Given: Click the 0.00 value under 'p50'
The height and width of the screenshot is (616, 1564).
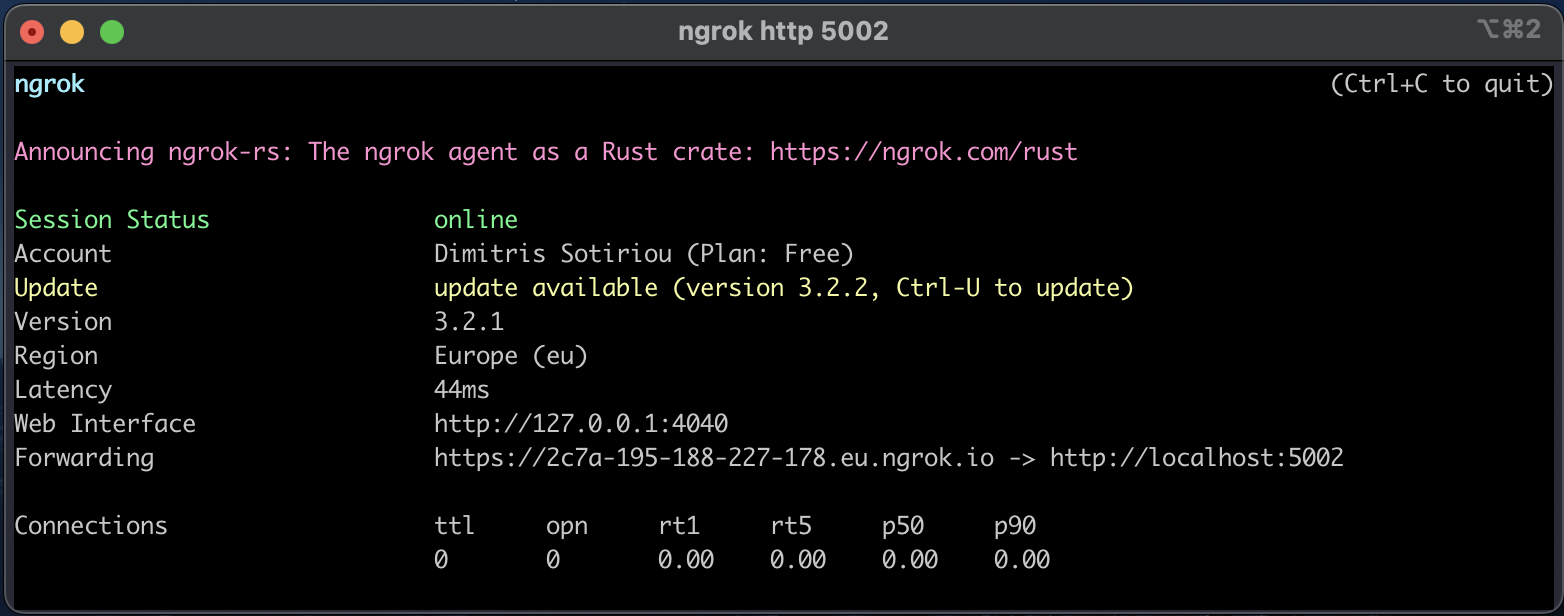Looking at the screenshot, I should (x=910, y=560).
